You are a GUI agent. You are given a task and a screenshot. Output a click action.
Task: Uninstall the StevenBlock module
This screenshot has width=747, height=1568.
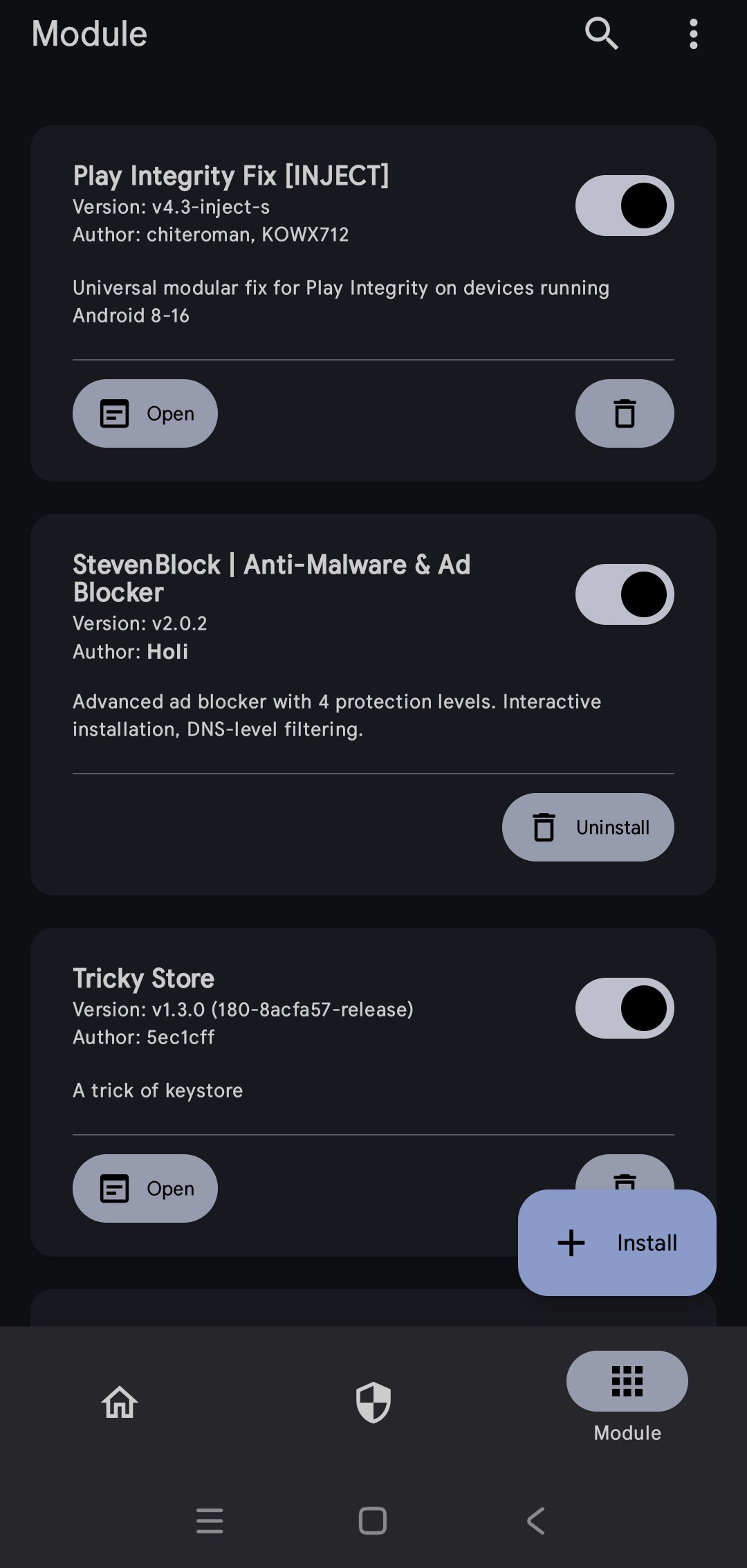tap(588, 828)
